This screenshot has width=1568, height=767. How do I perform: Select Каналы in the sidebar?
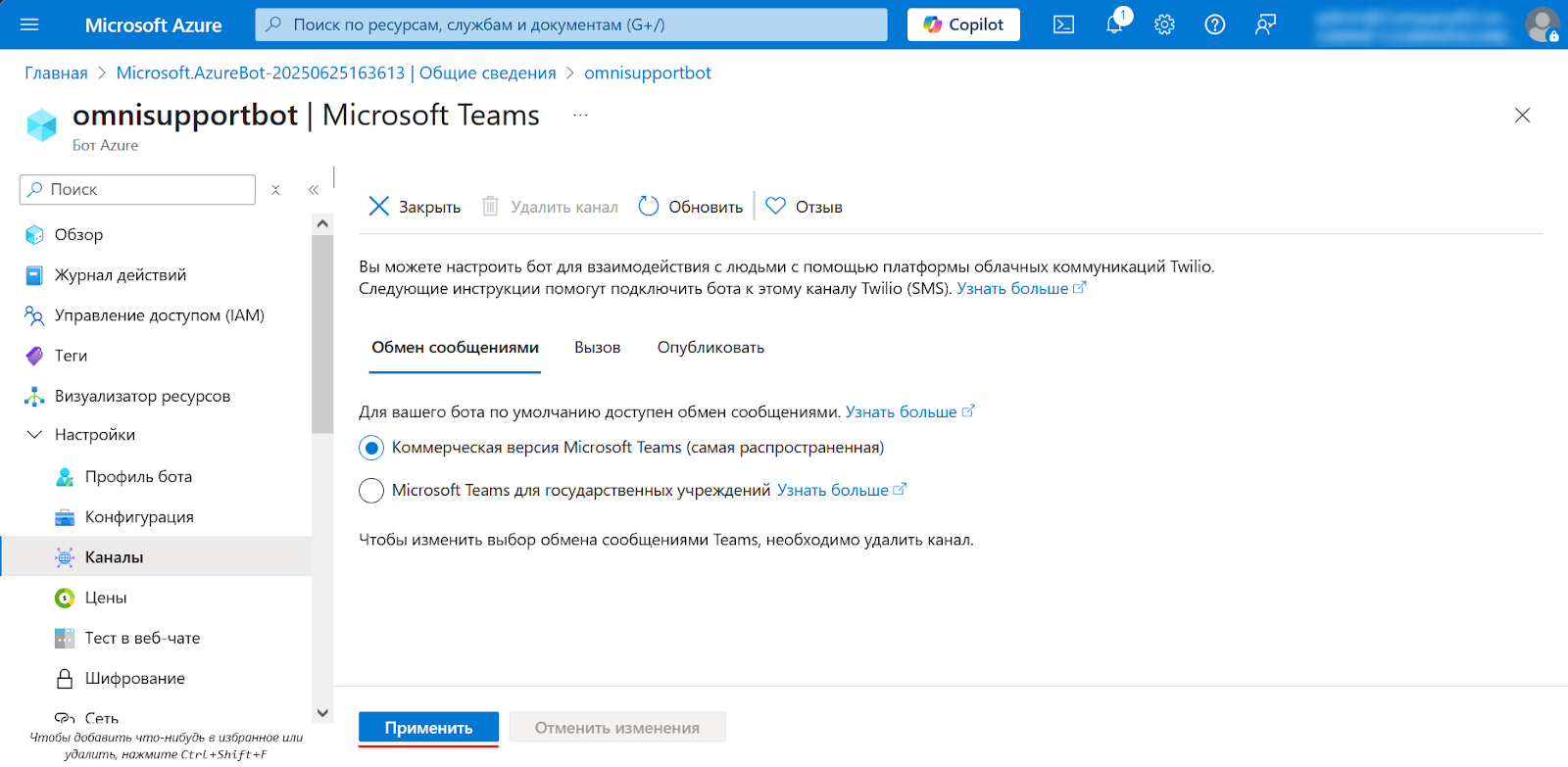pos(156,556)
